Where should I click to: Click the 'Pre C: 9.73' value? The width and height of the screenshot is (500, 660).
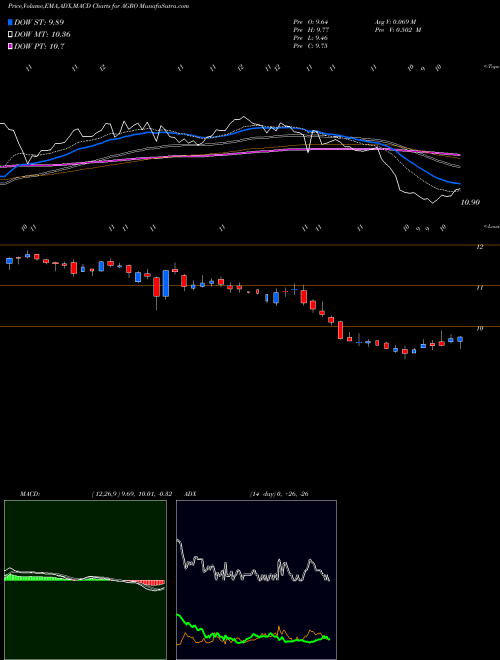click(x=311, y=46)
